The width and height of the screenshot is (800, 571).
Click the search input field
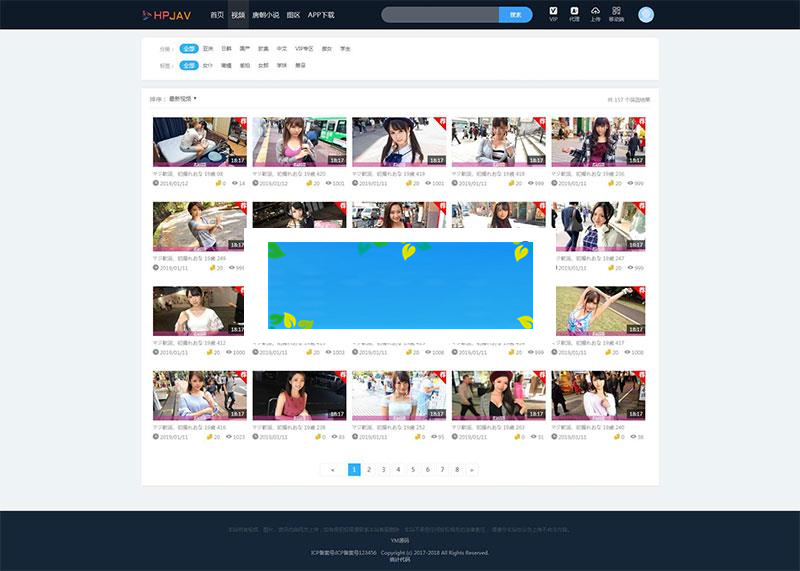click(x=440, y=15)
